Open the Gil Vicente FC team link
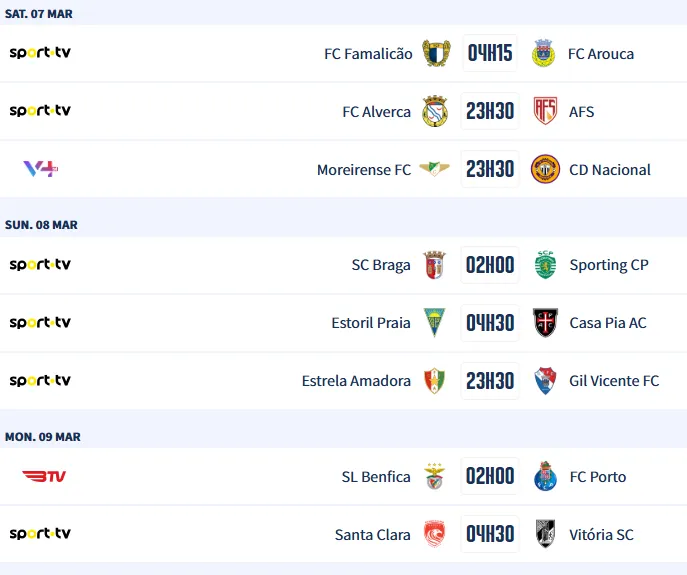 614,381
